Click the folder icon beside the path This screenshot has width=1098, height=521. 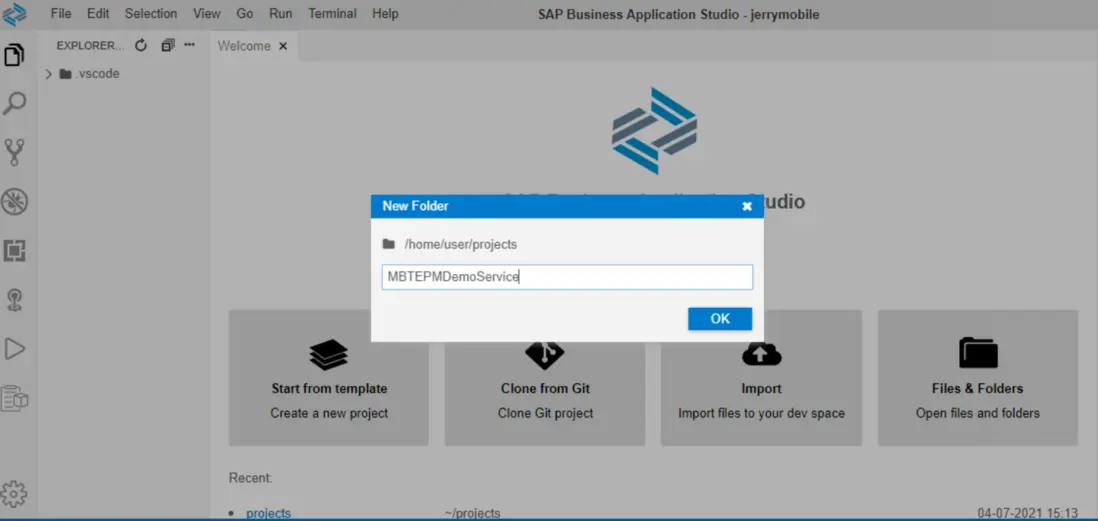pos(389,244)
